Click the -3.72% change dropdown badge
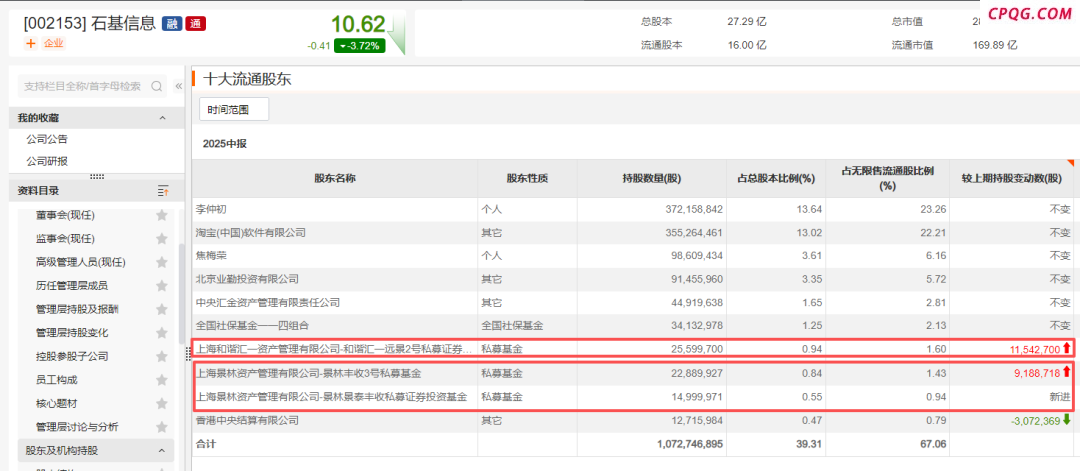1080x471 pixels. pos(359,46)
